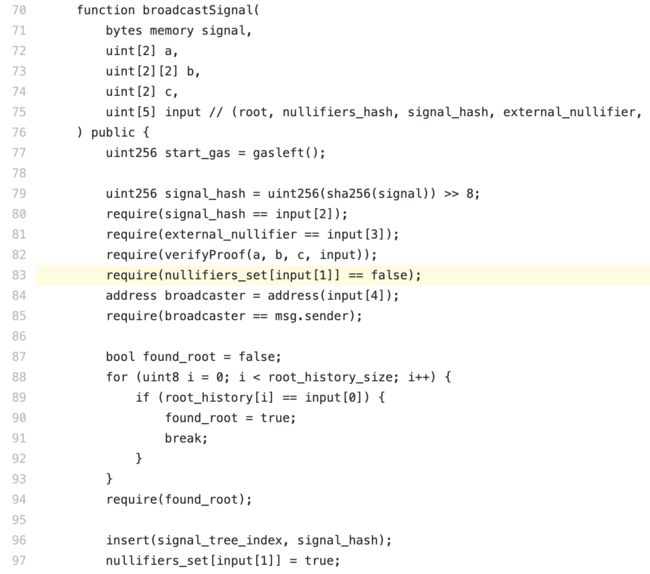Click the sha256(signal) expression

378,194
